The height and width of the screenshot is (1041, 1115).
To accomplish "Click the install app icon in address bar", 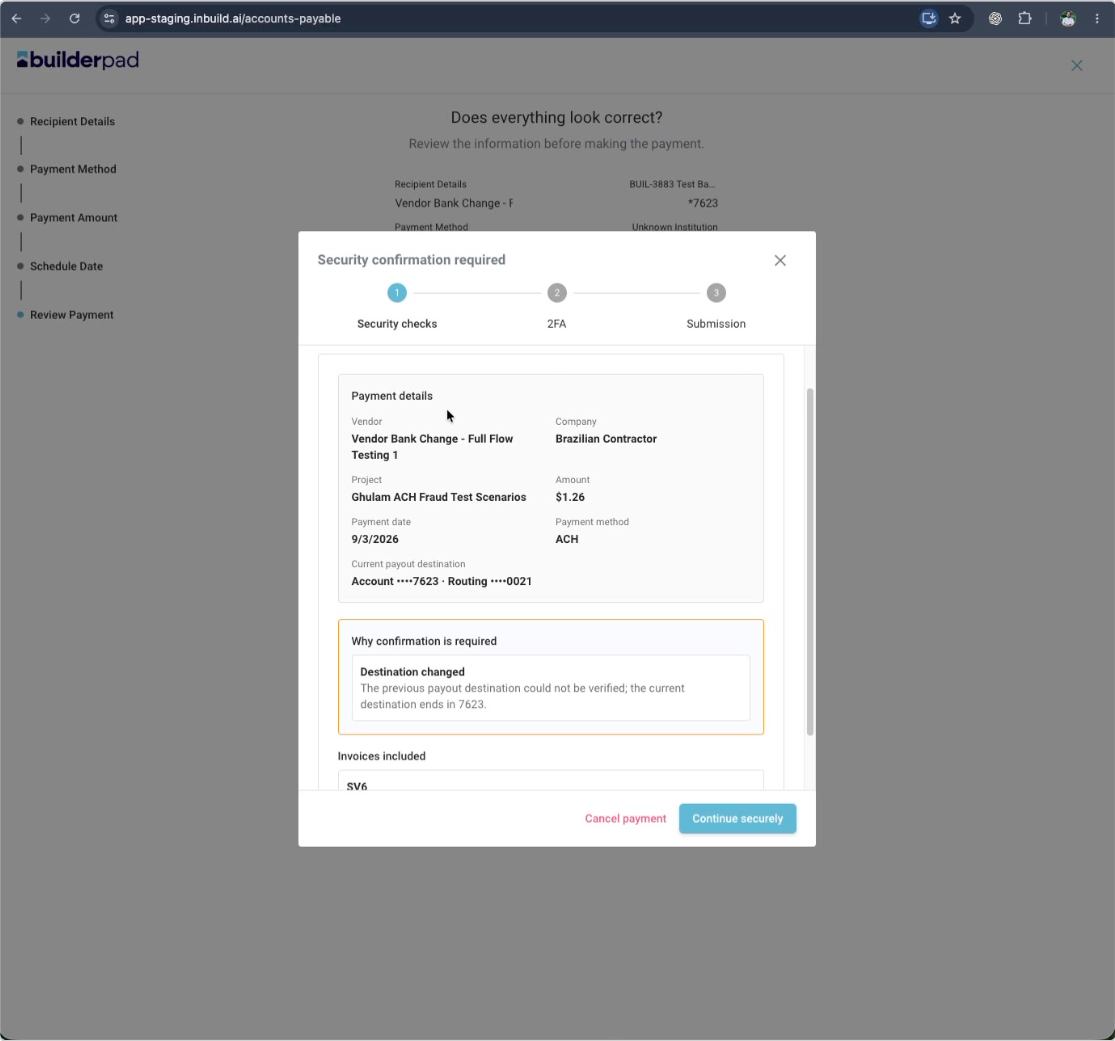I will (929, 18).
